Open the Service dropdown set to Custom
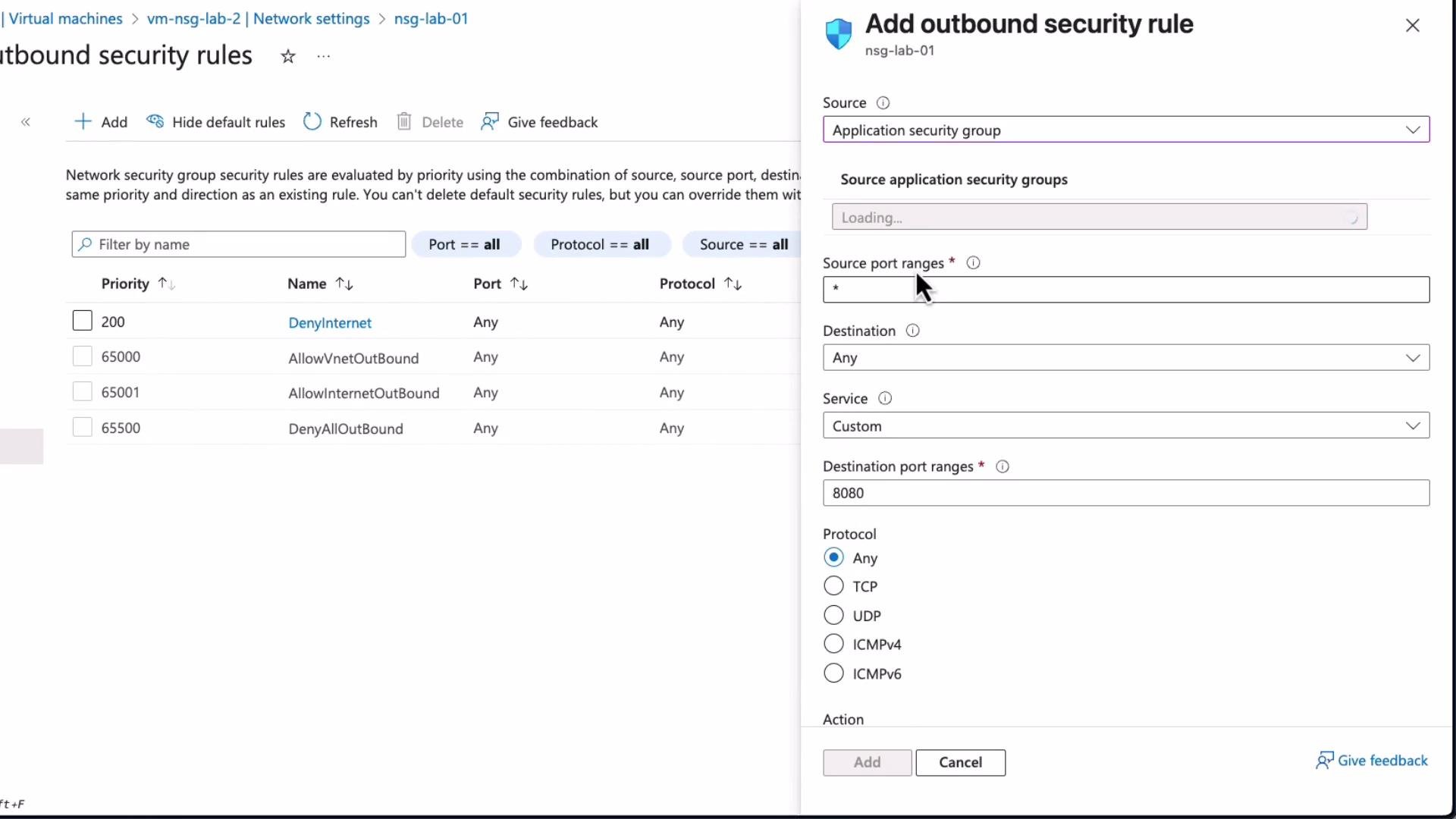Image resolution: width=1456 pixels, height=819 pixels. pos(1126,425)
